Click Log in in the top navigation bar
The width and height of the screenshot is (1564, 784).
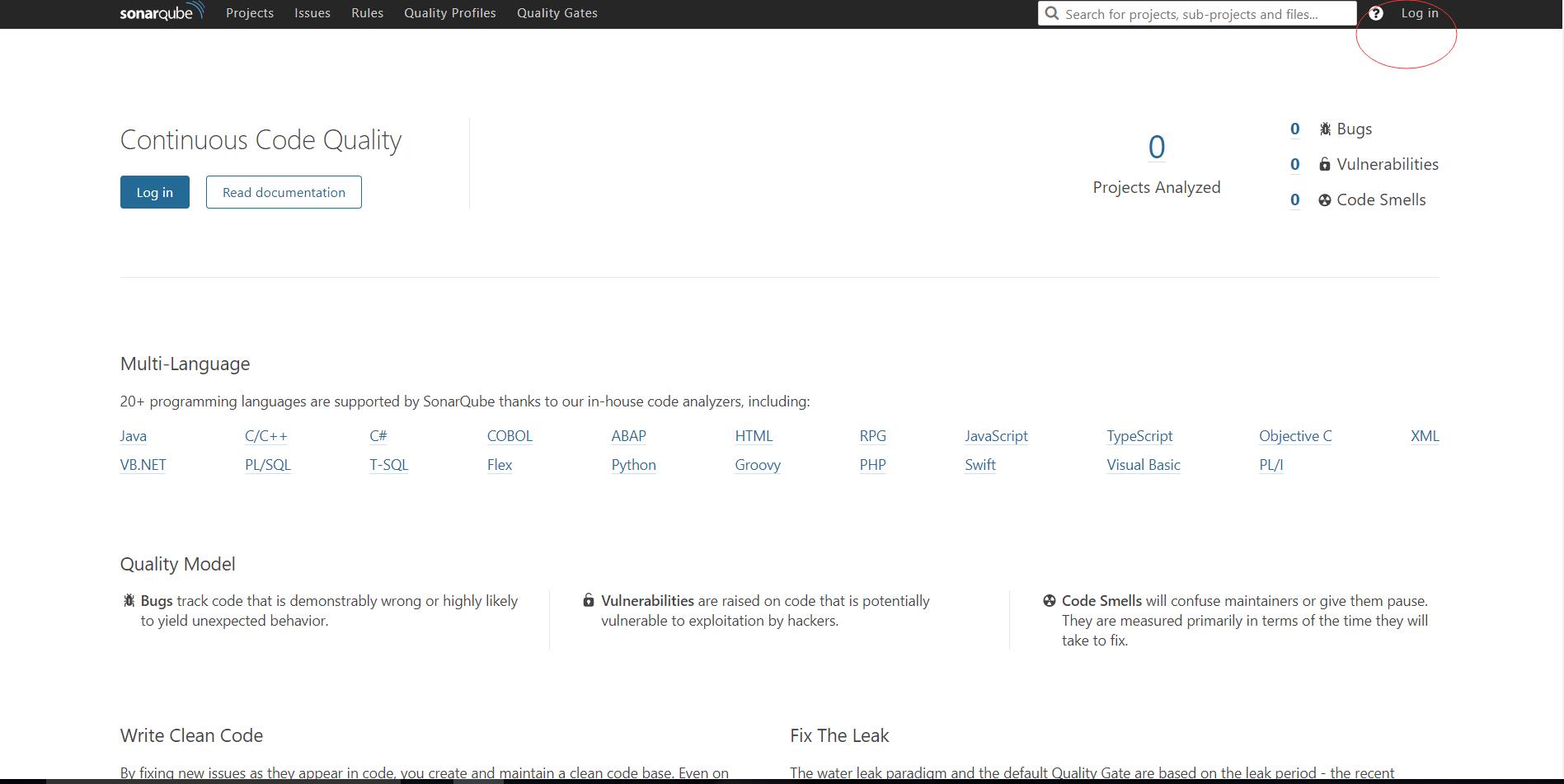[1420, 13]
